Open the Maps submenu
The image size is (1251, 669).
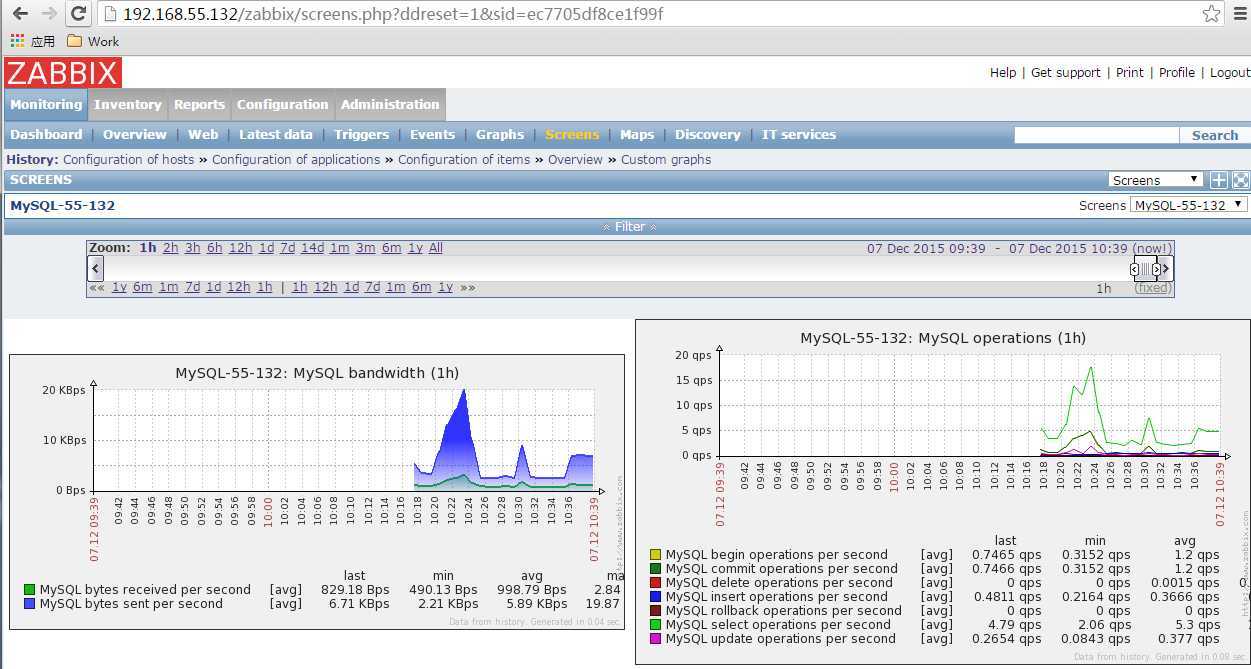(x=637, y=134)
